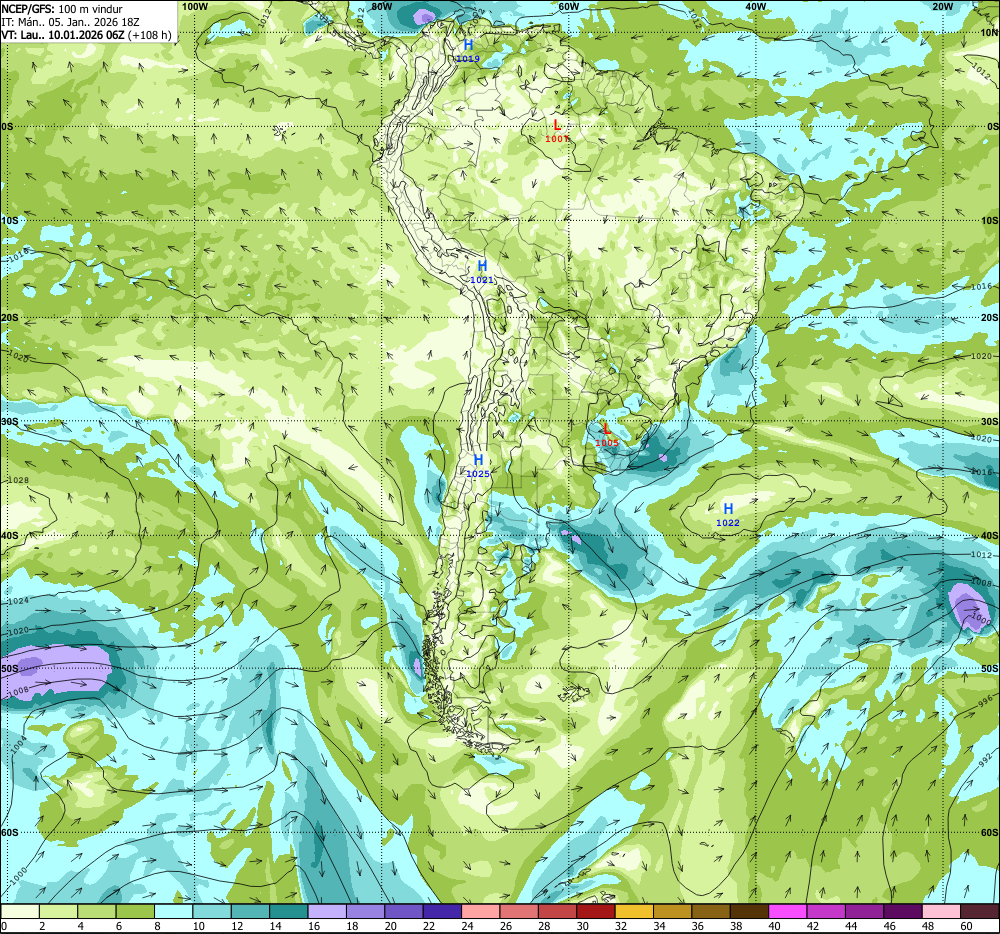This screenshot has height=934, width=1000.
Task: Click the 60W longitude label
Action: tap(568, 6)
